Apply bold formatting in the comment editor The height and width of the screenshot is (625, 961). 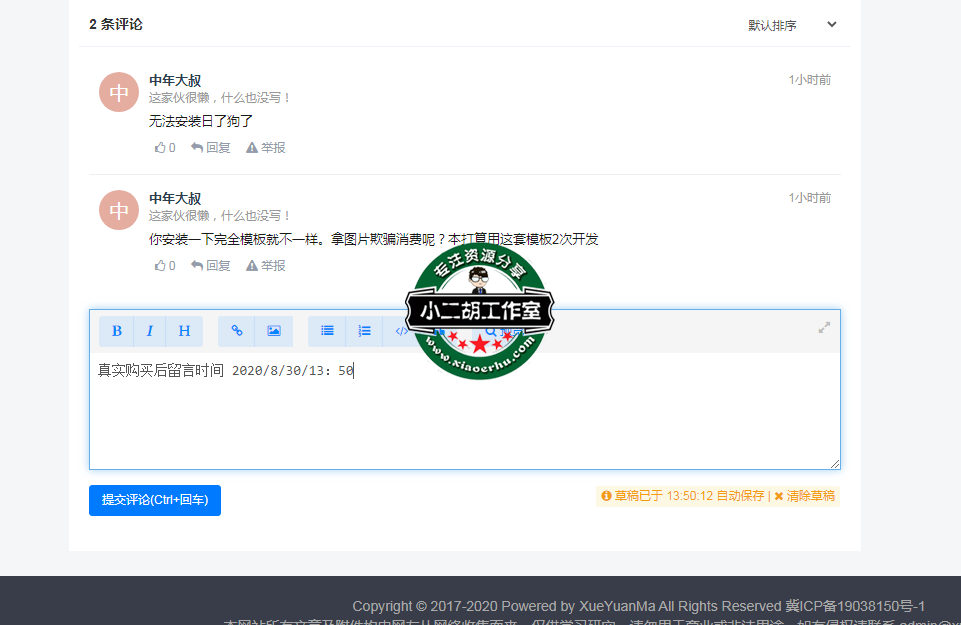click(116, 331)
